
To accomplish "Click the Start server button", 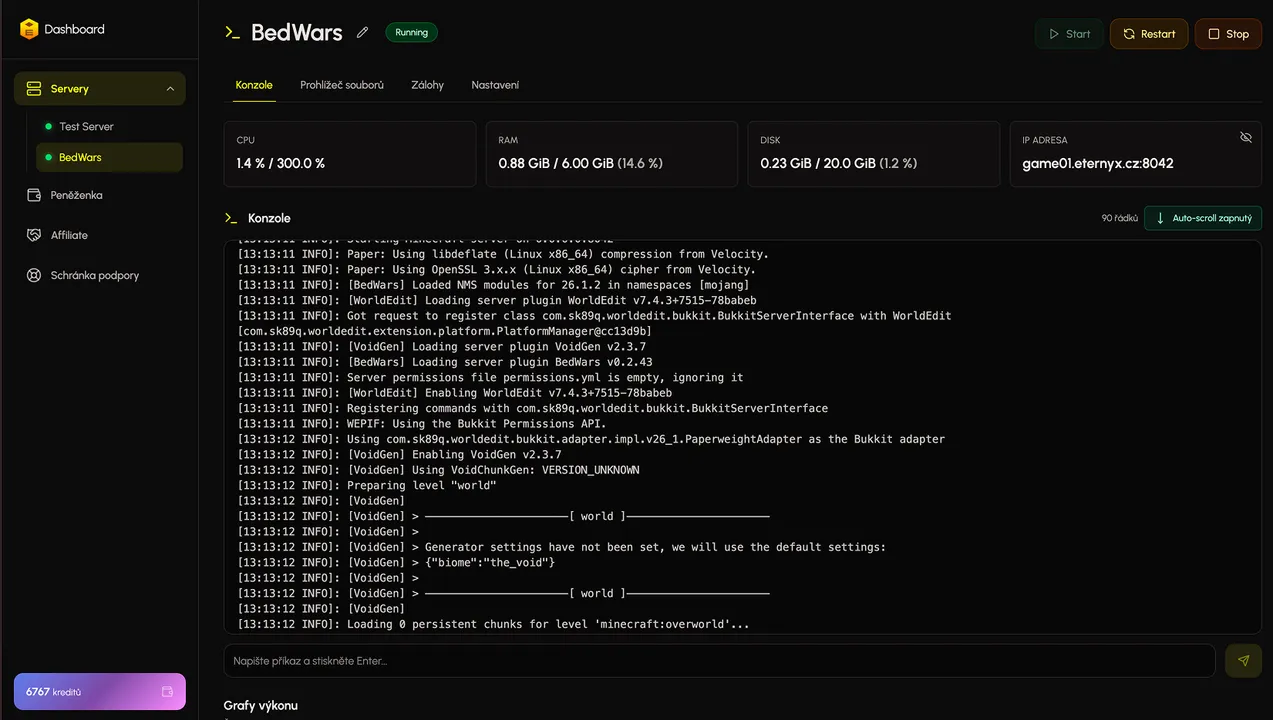I will (x=1069, y=34).
